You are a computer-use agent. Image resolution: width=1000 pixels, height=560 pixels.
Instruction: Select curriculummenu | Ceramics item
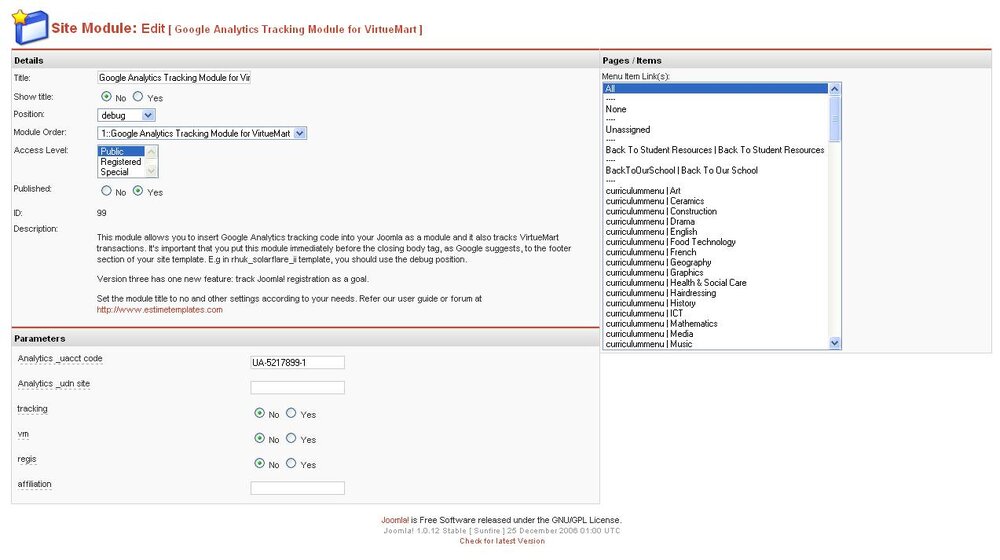715,201
